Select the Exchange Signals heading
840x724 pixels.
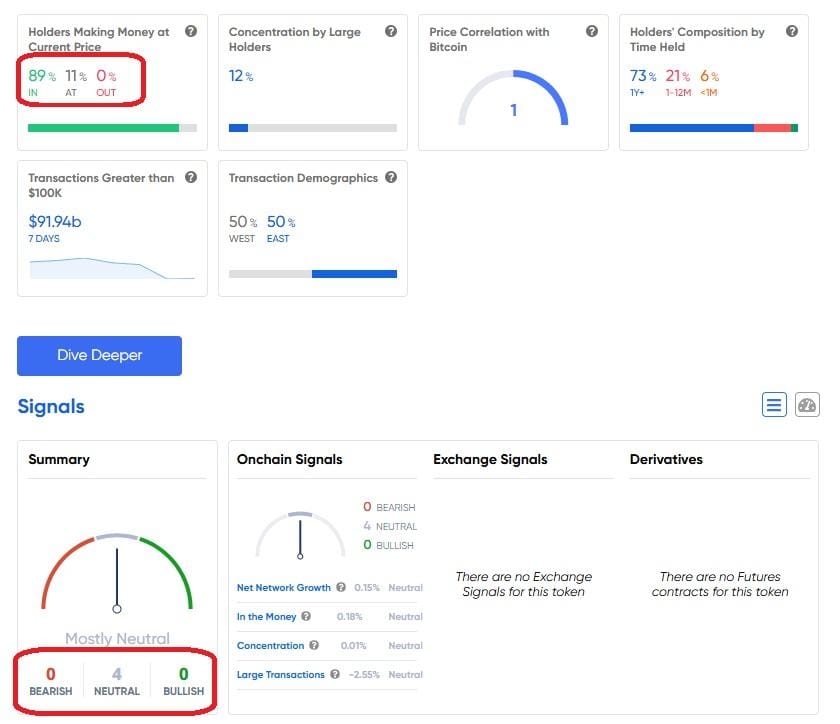coord(490,460)
